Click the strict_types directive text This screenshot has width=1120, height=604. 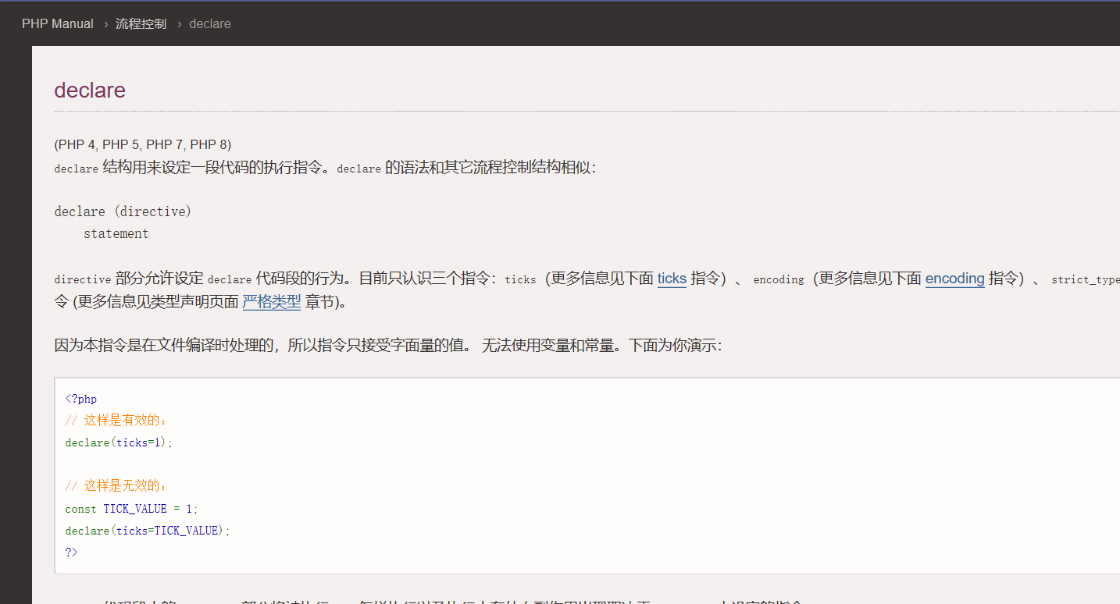click(1084, 279)
